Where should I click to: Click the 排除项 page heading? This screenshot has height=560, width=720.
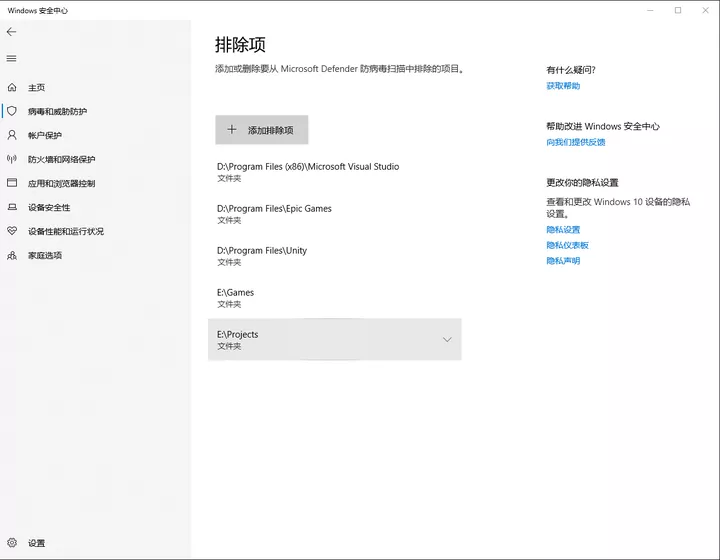click(x=240, y=45)
